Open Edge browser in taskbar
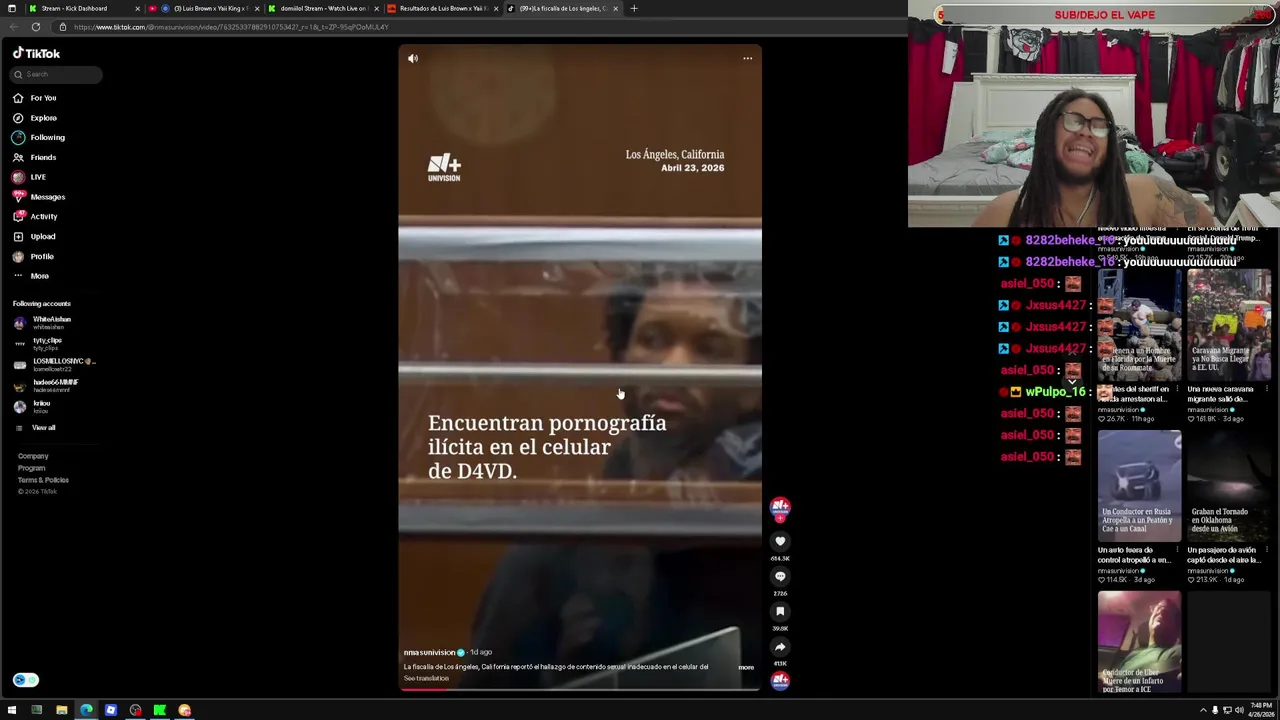The height and width of the screenshot is (720, 1280). click(86, 710)
